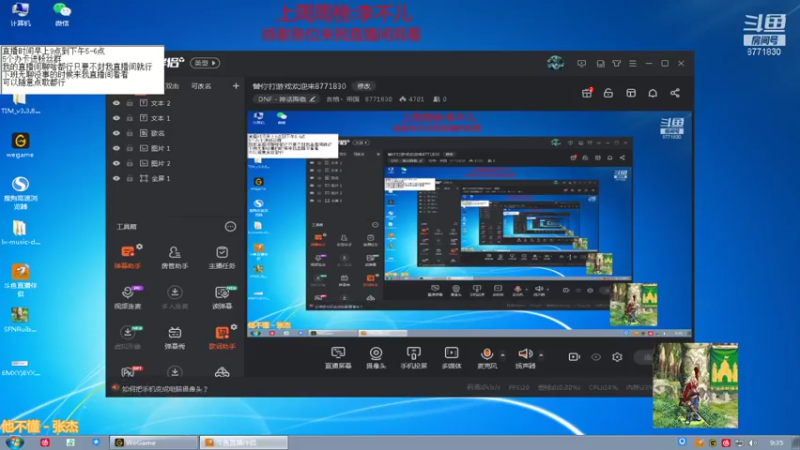Select the 文本 1 source row
800x450 pixels.
click(176, 118)
